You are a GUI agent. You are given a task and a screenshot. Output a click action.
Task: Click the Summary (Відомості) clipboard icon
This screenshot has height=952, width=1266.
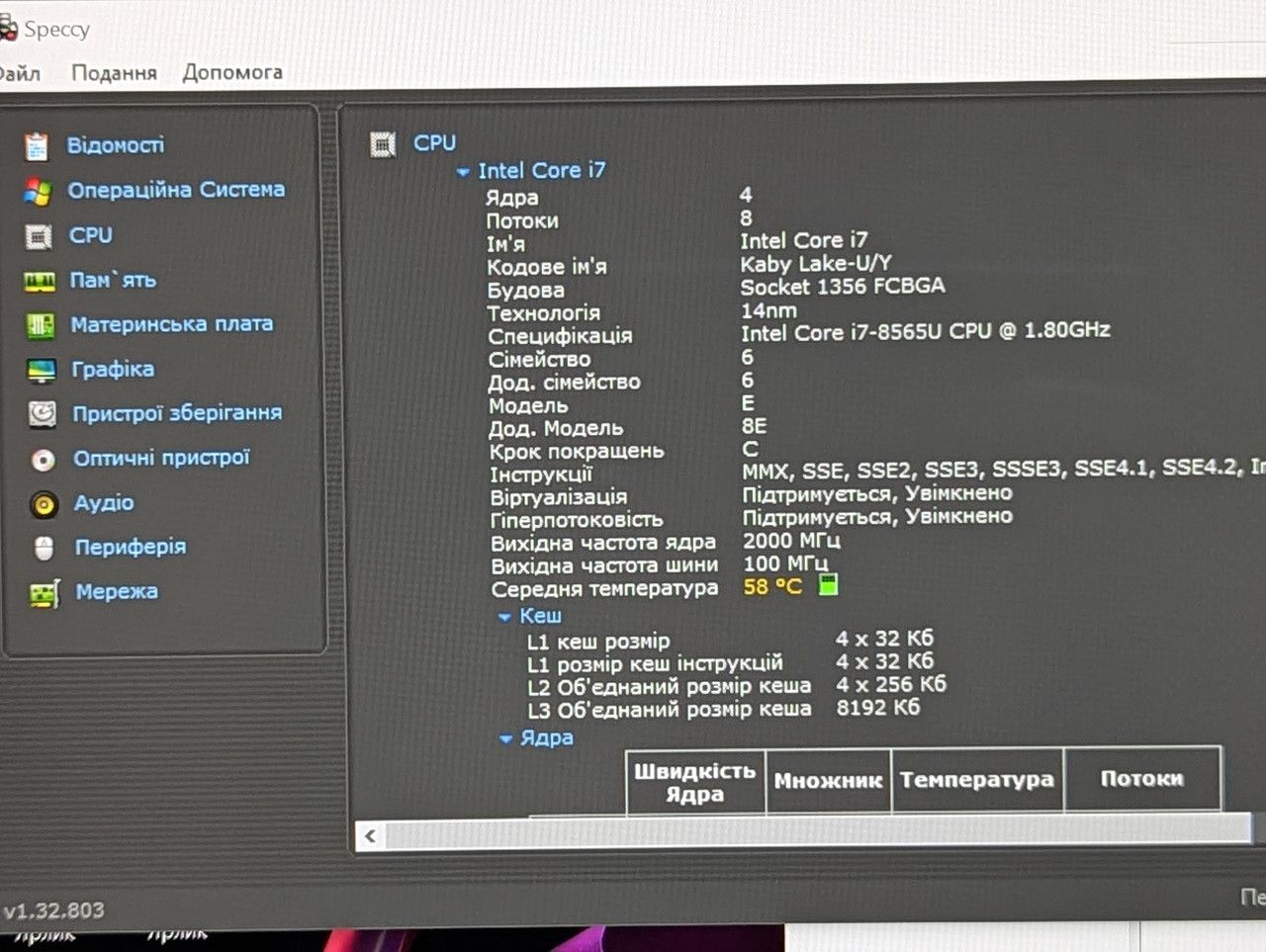37,146
